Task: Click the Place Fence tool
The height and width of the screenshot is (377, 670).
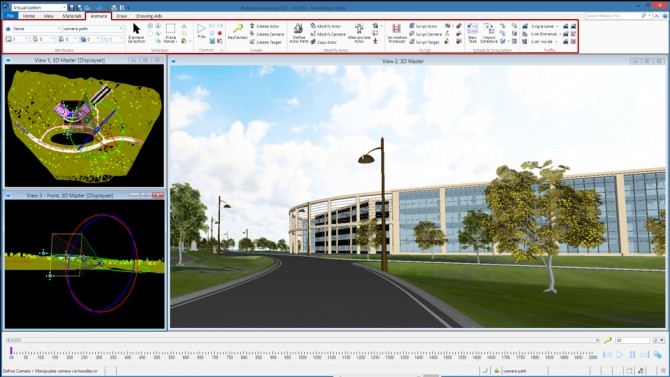Action: [170, 33]
